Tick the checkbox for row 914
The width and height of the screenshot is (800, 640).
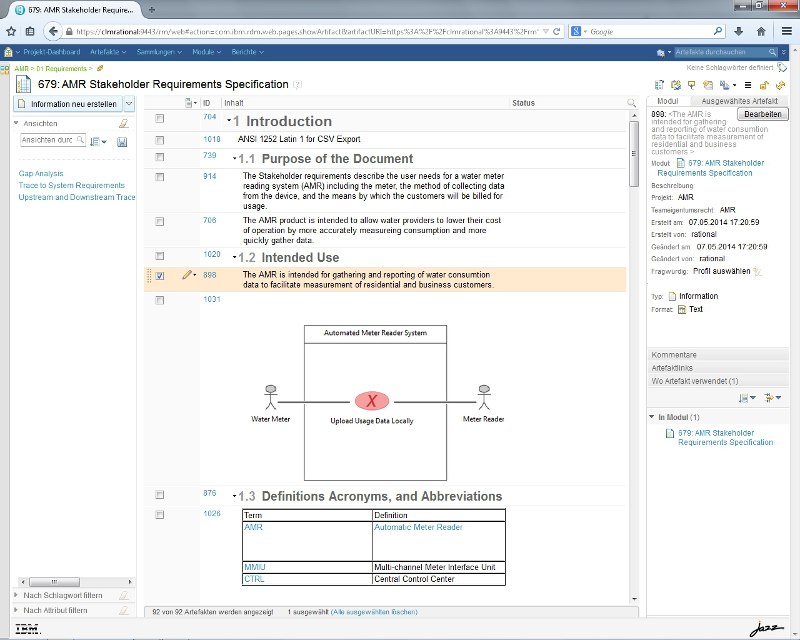pyautogui.click(x=160, y=177)
